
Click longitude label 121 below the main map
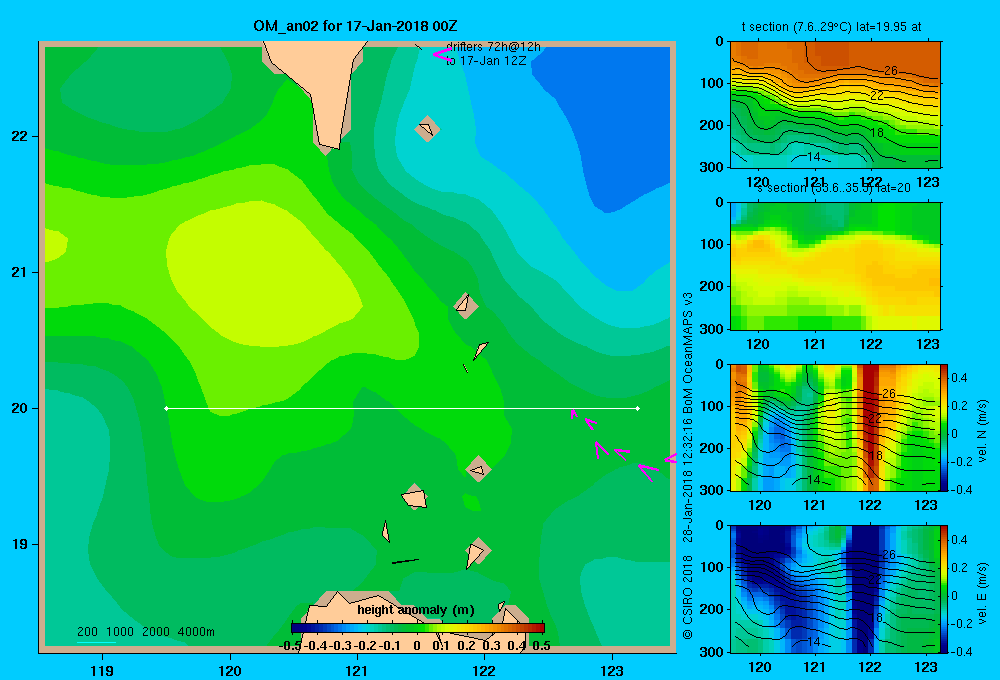(x=357, y=670)
